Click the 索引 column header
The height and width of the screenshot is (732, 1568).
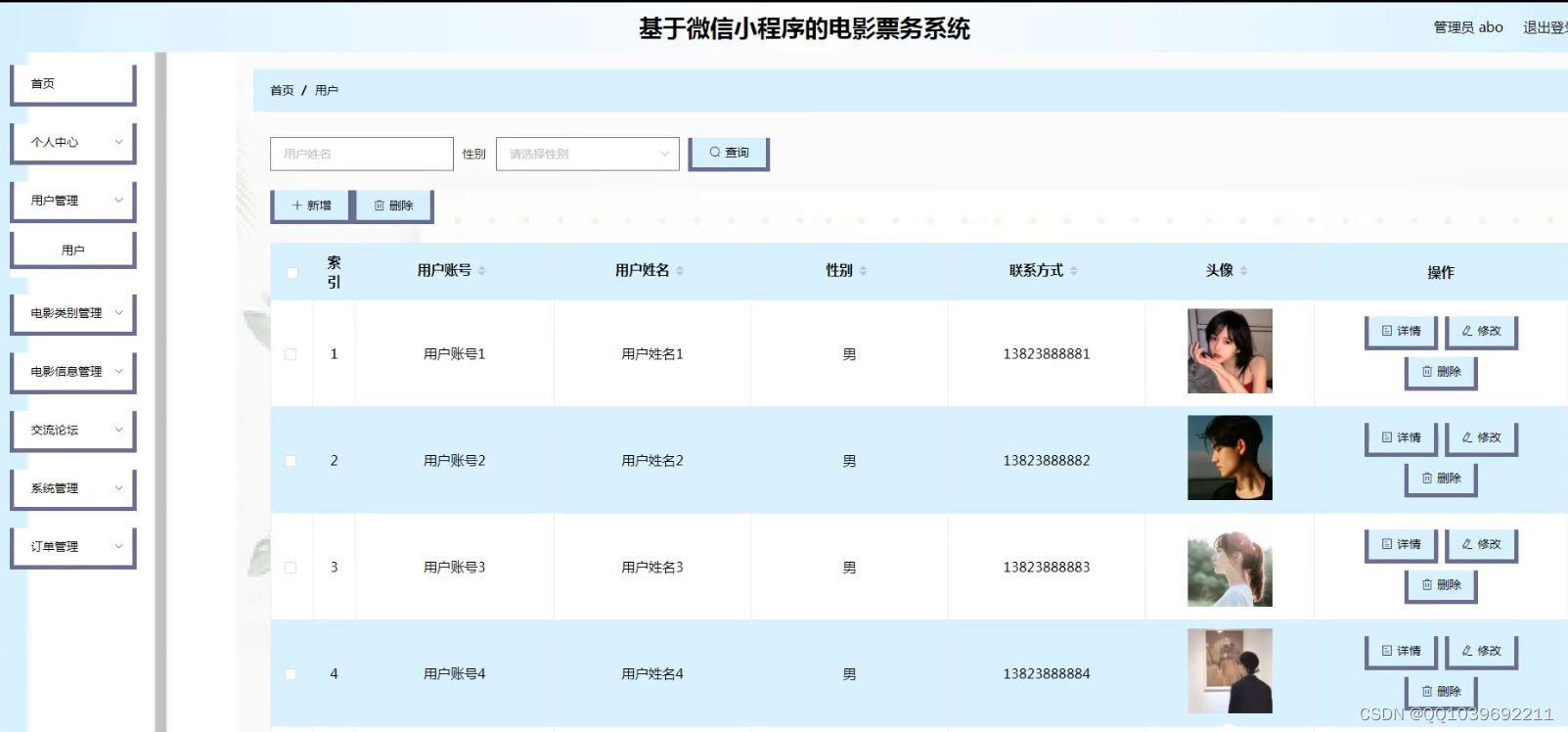[x=334, y=272]
